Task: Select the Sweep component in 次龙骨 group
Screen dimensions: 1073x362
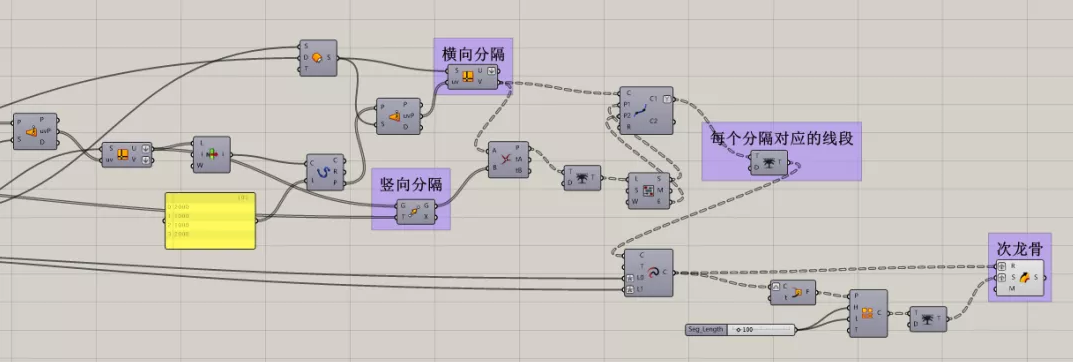Action: pyautogui.click(x=1019, y=278)
